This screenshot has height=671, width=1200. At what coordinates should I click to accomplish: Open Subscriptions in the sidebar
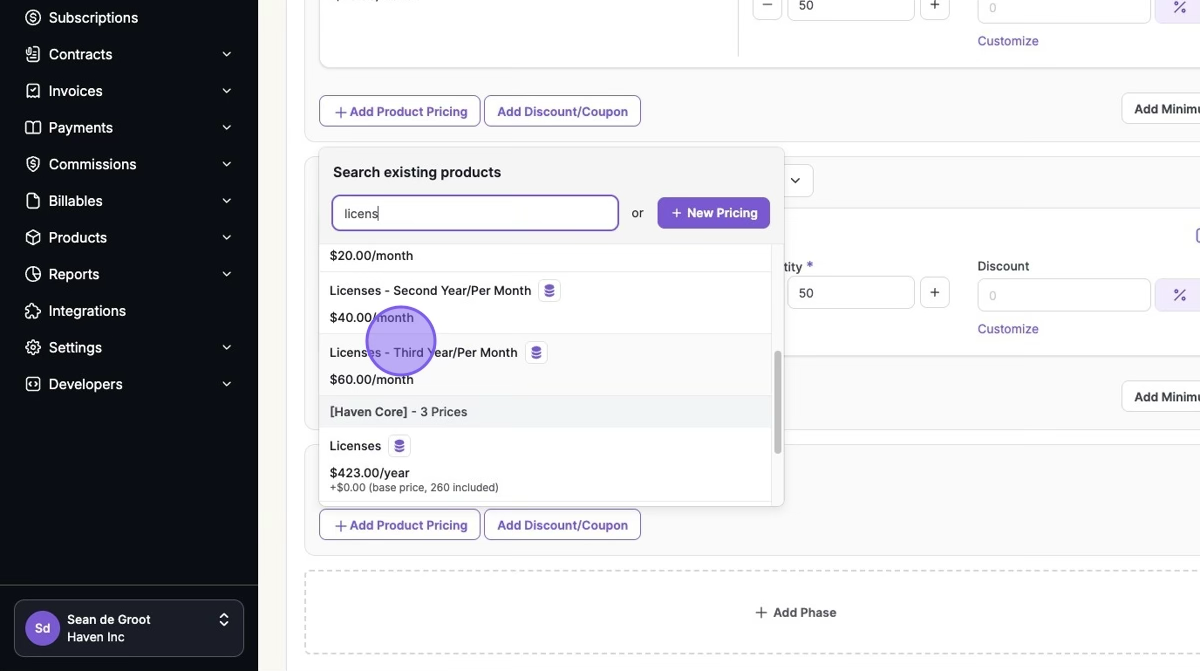[x=93, y=18]
